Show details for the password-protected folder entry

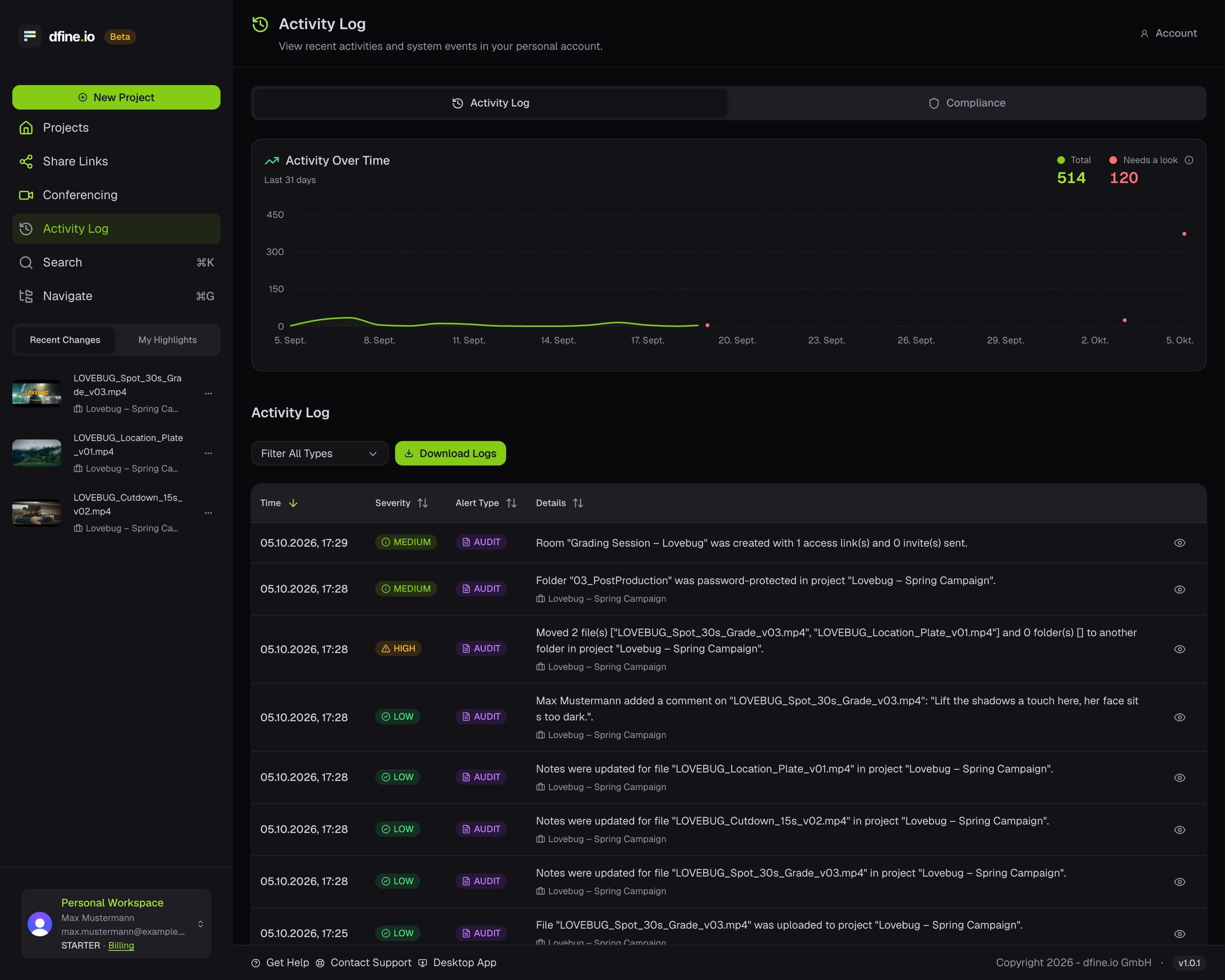point(1180,590)
